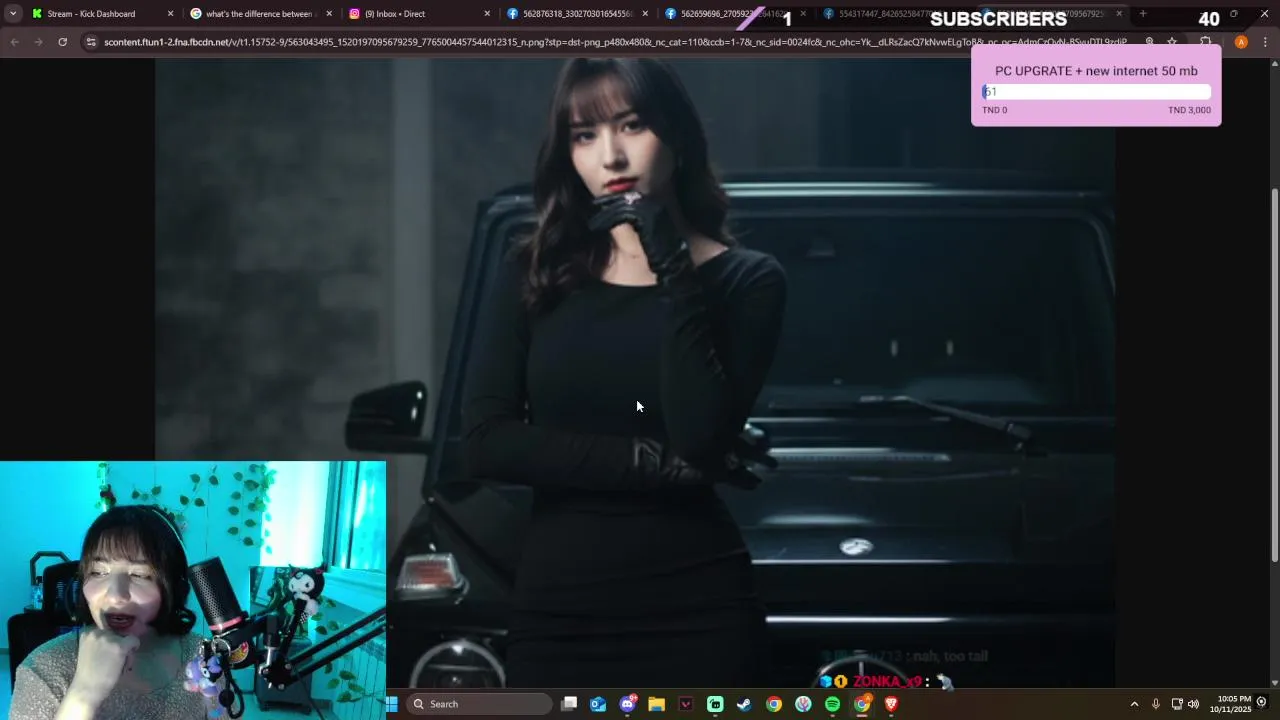Open the browser extensions puzzle icon
The width and height of the screenshot is (1280, 720).
(x=1205, y=42)
